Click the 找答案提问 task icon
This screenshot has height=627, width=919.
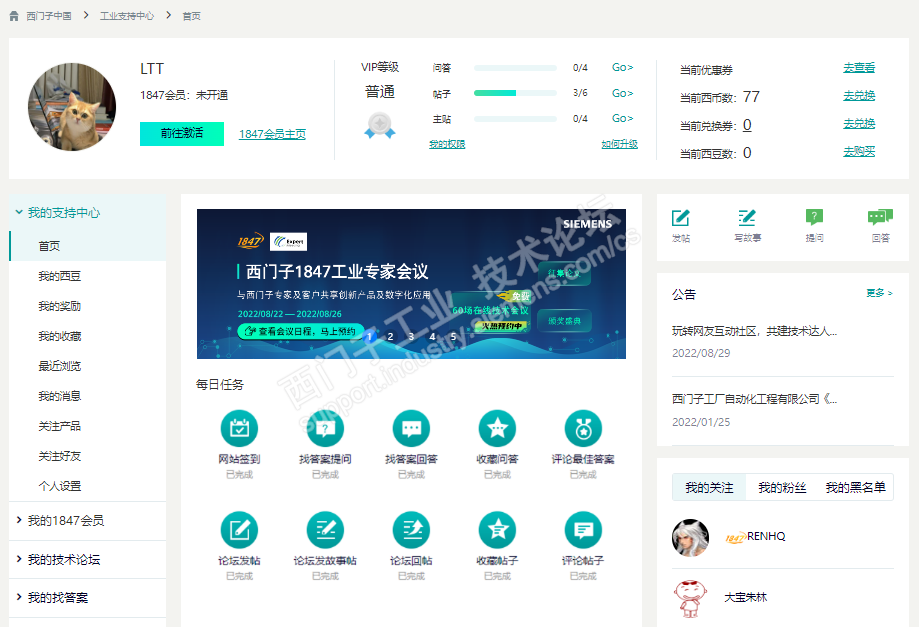(325, 428)
